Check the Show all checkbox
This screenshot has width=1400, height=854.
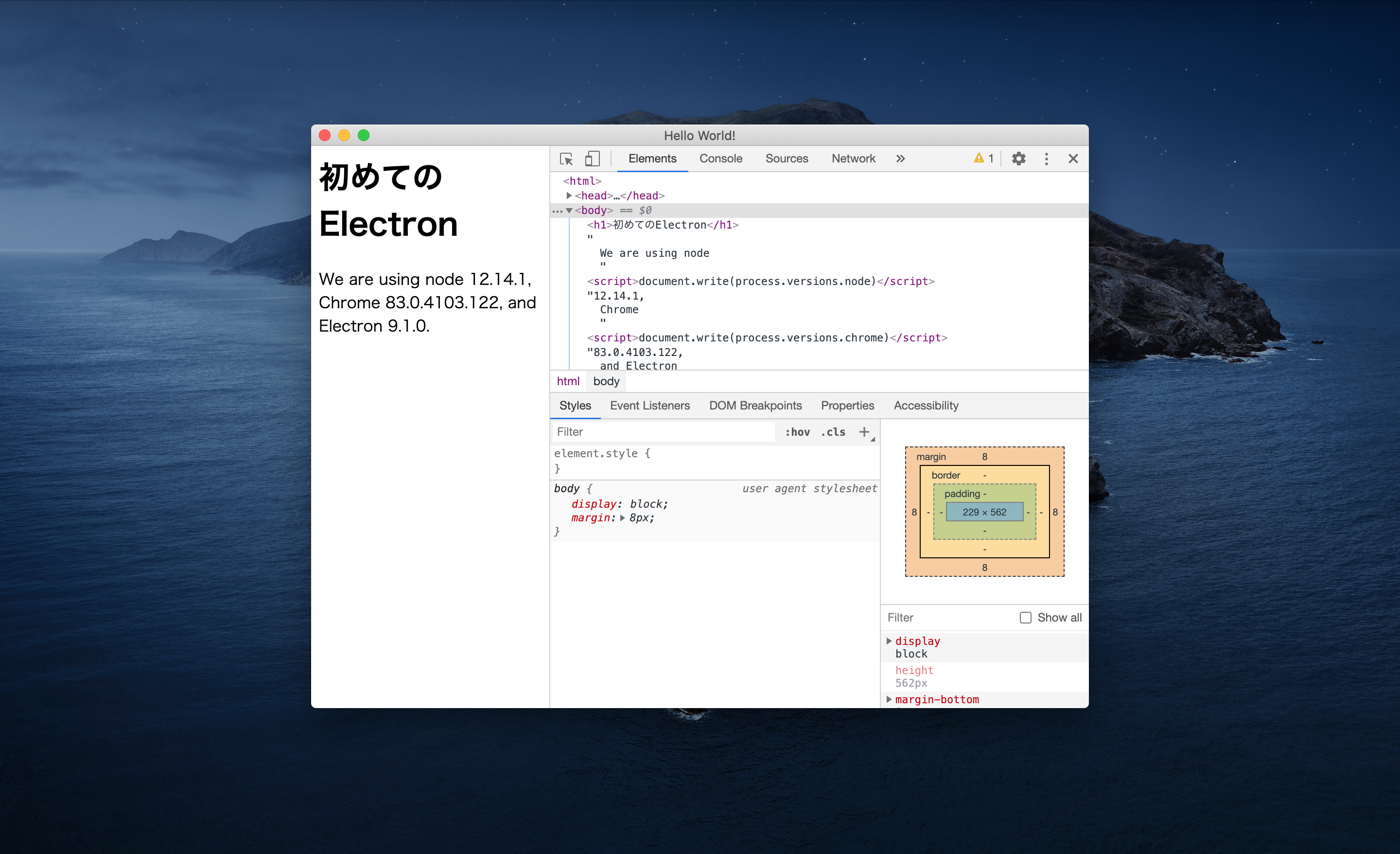(x=1025, y=618)
